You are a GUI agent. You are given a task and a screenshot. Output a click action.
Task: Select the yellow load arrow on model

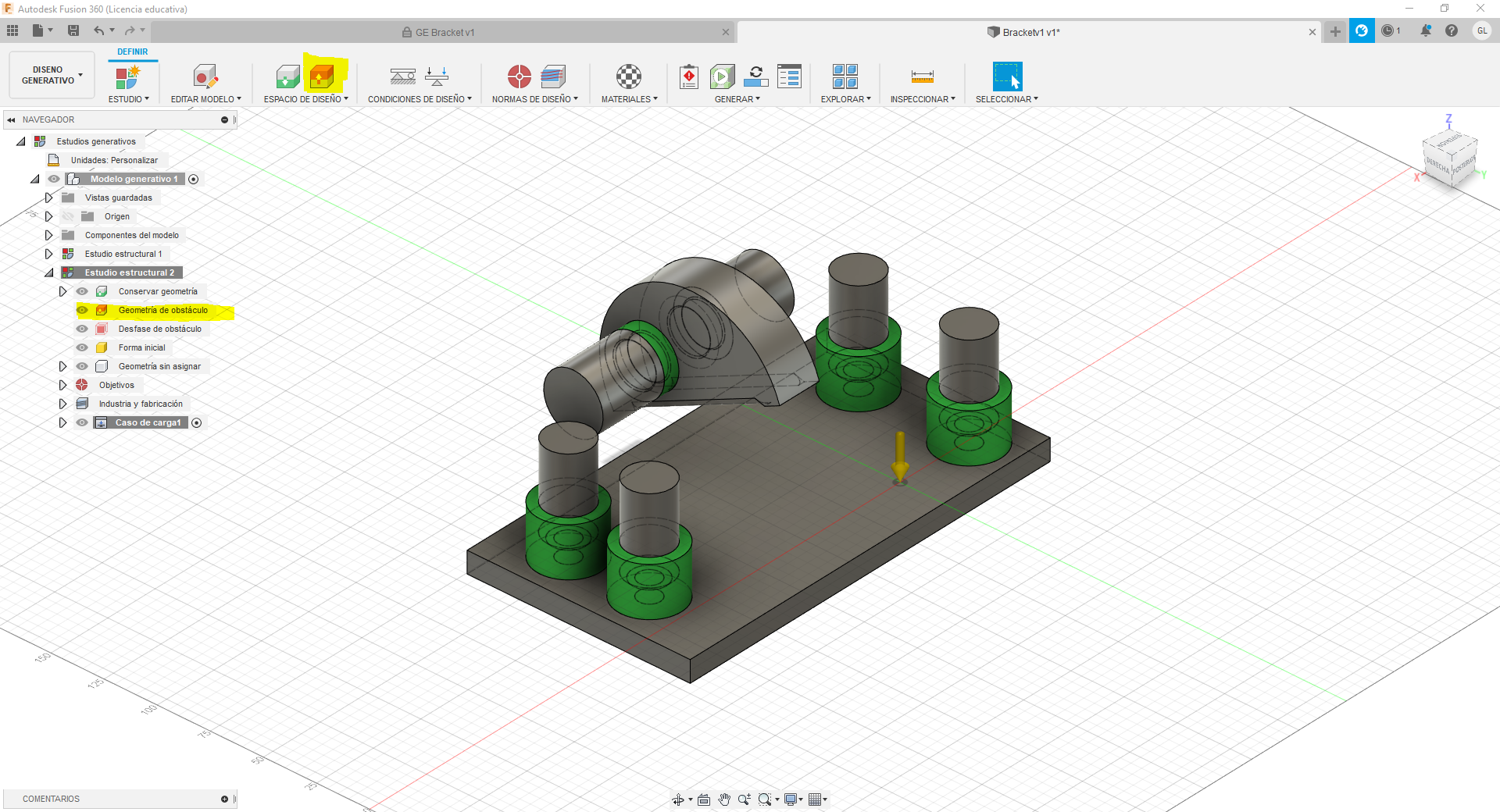[x=900, y=457]
